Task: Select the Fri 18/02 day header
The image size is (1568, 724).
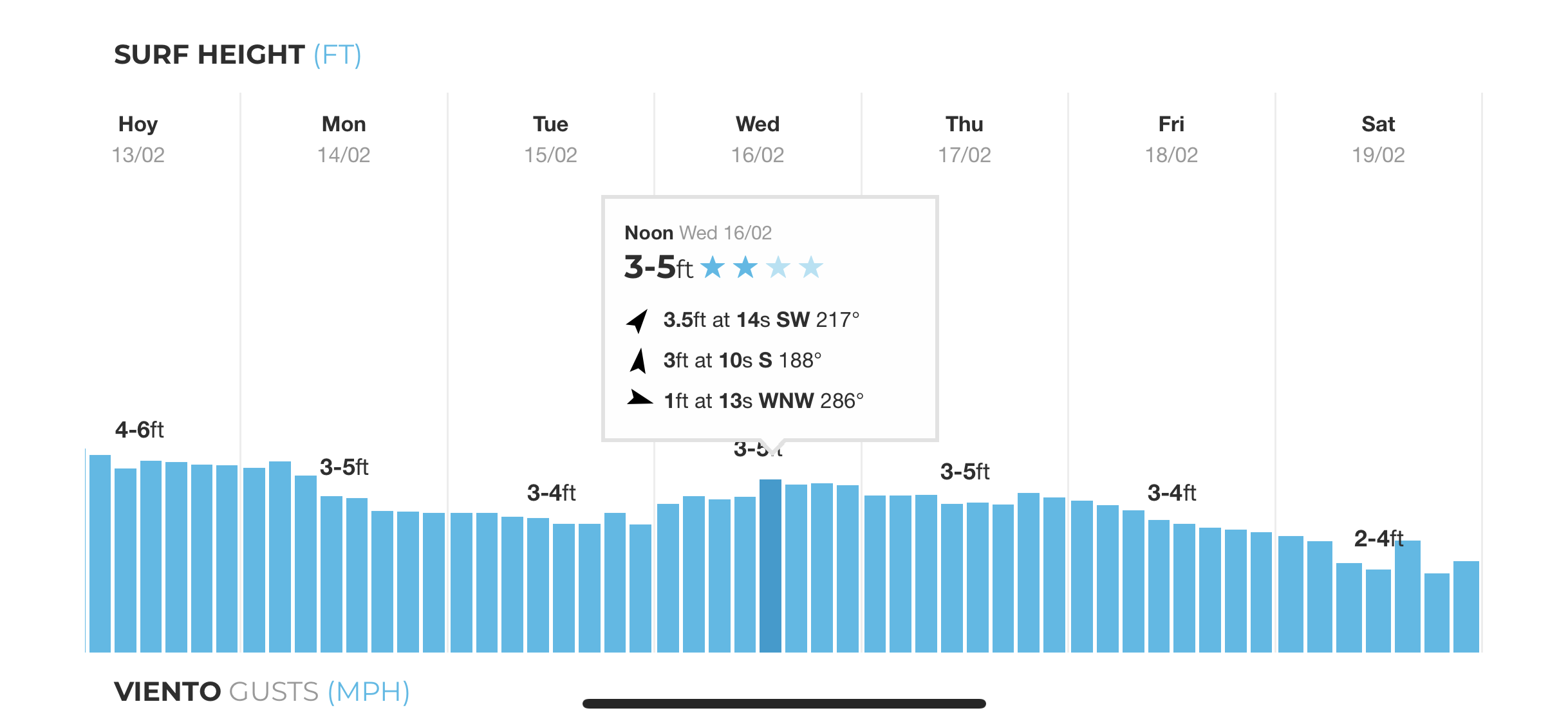Action: point(1171,139)
